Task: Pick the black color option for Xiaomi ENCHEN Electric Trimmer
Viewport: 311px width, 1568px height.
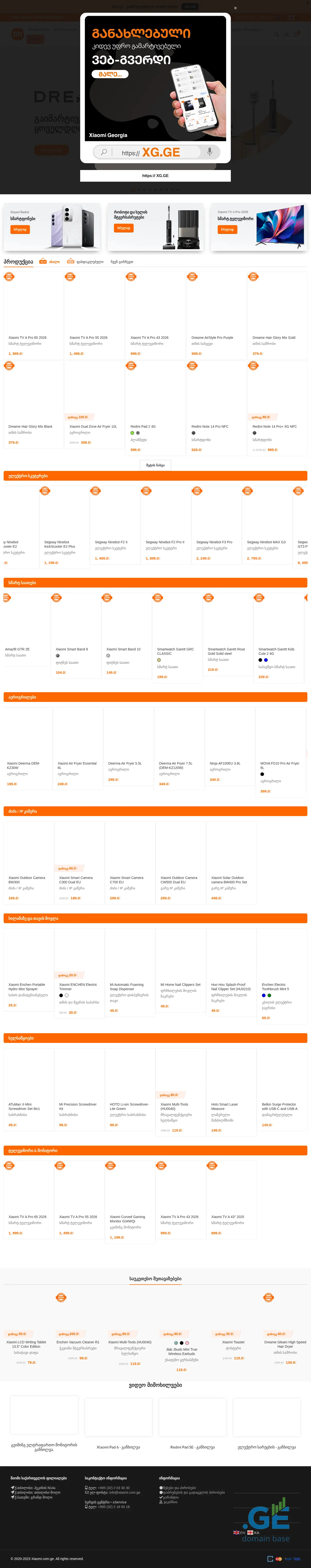Action: [x=61, y=995]
